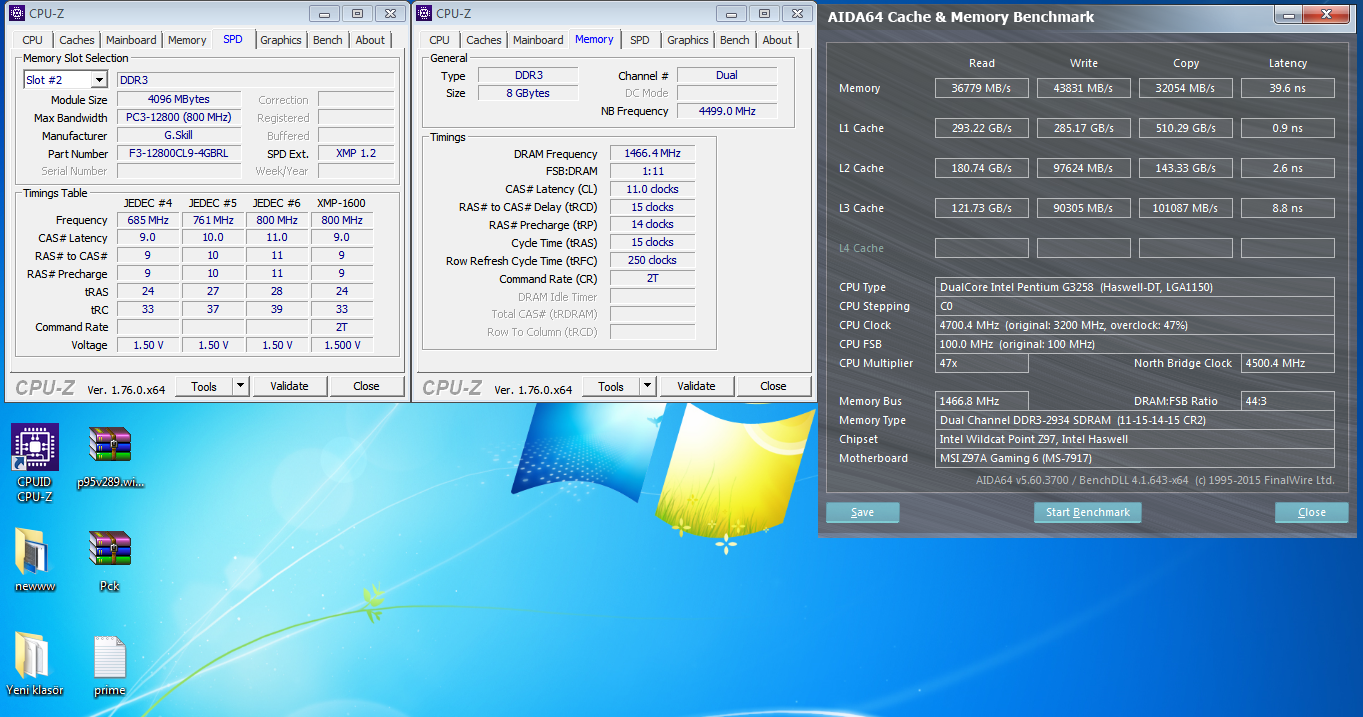Click the Row Refresh Cycle Time value 250 clocks
Screen dimensions: 1363x717
coord(652,260)
